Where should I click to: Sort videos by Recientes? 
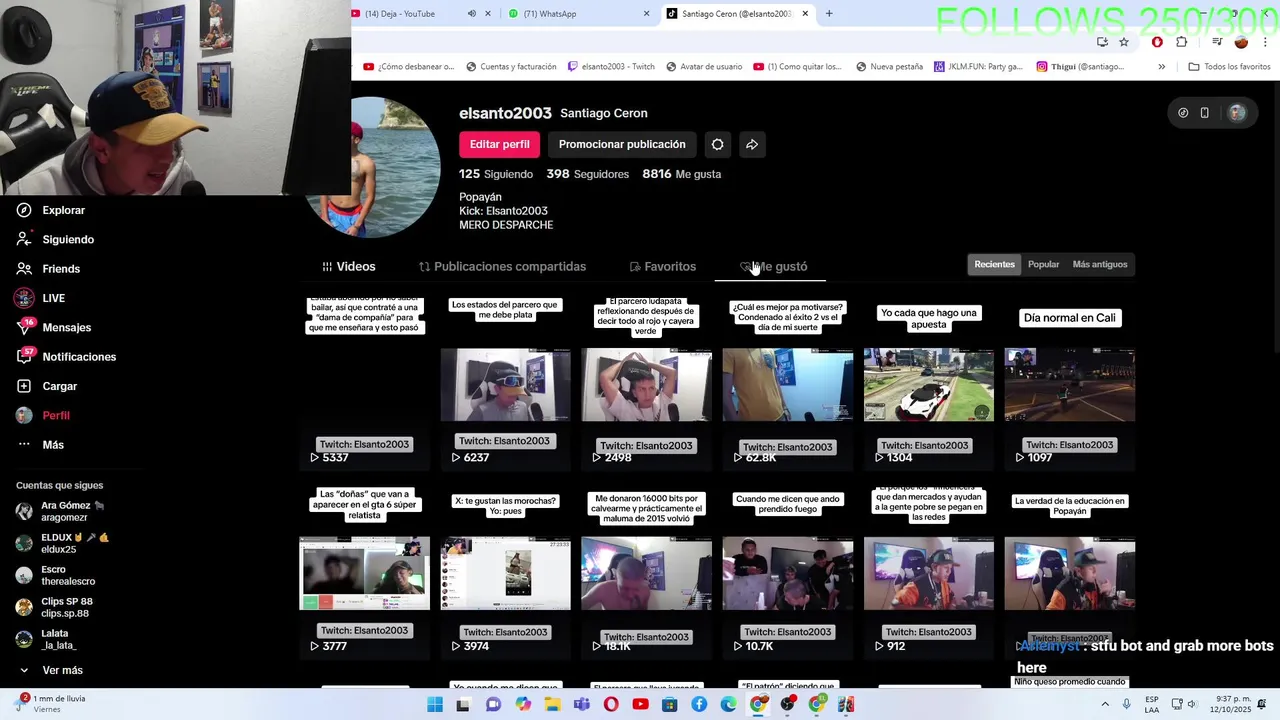tap(994, 265)
